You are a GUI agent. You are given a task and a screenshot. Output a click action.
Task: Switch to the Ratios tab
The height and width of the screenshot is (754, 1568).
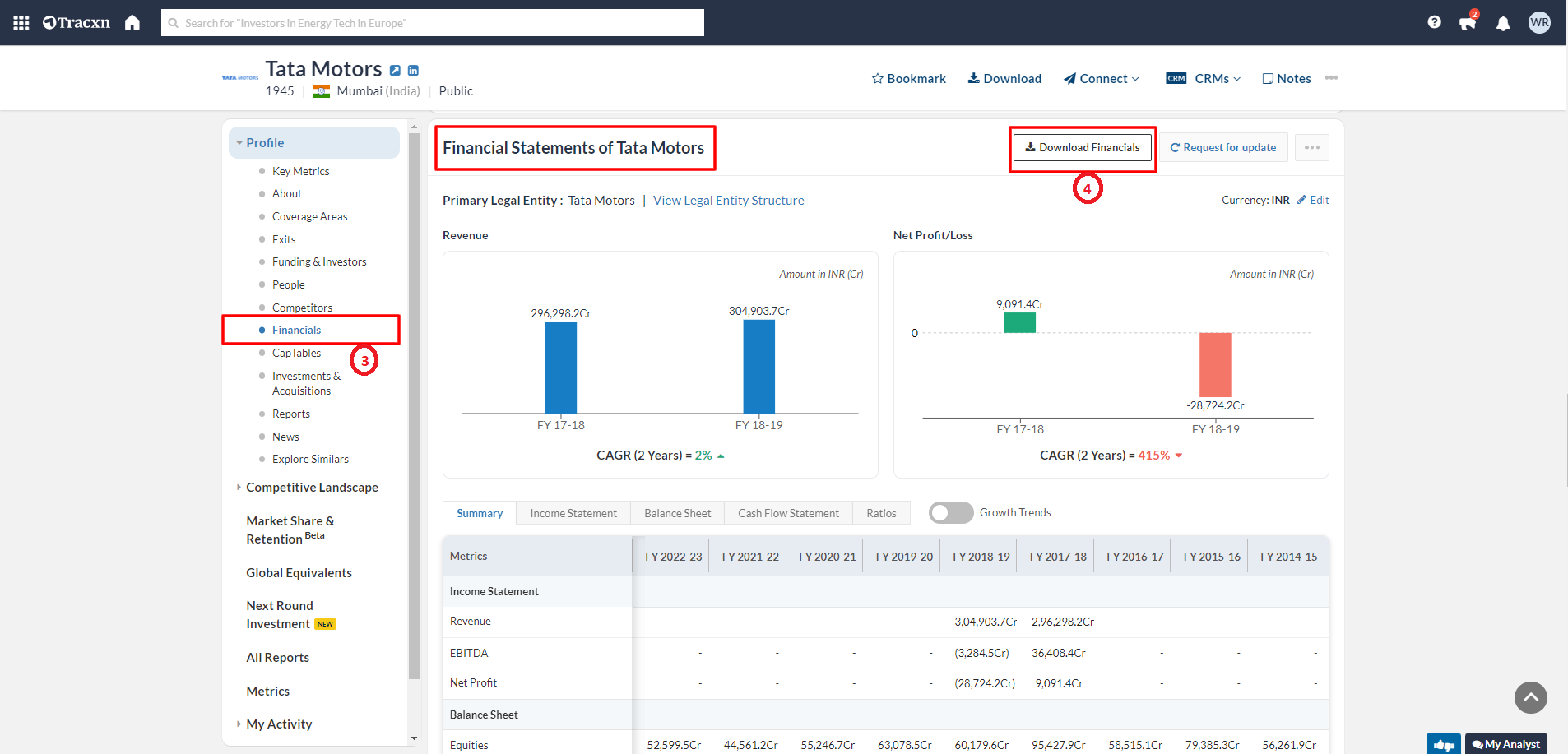(x=881, y=513)
